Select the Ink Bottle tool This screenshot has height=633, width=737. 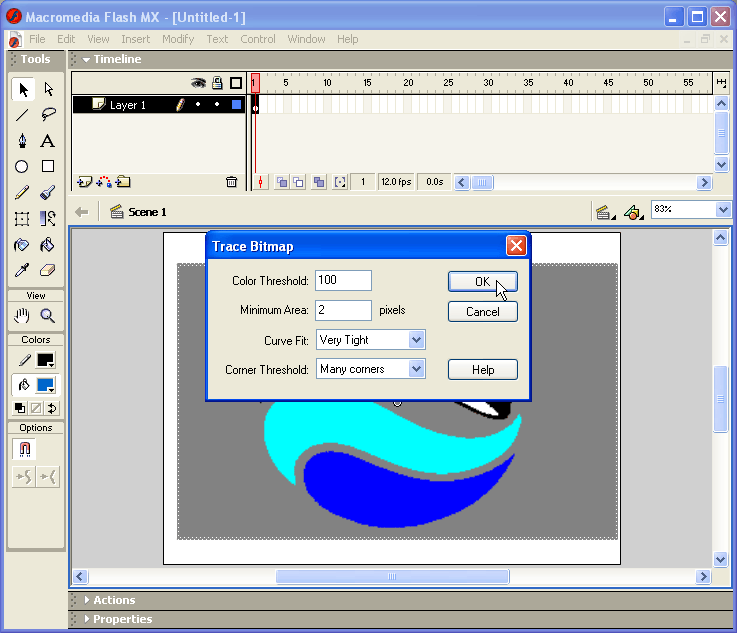point(22,245)
